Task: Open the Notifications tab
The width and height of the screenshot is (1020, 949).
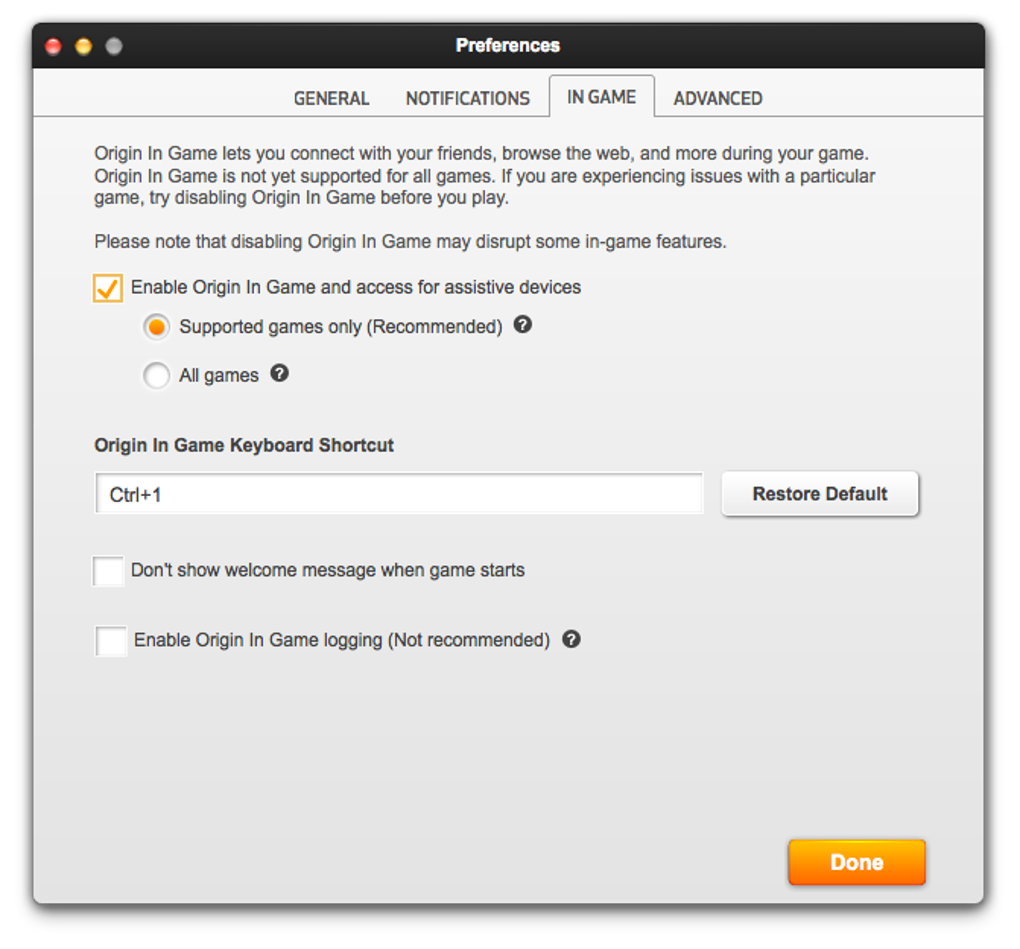Action: (467, 98)
